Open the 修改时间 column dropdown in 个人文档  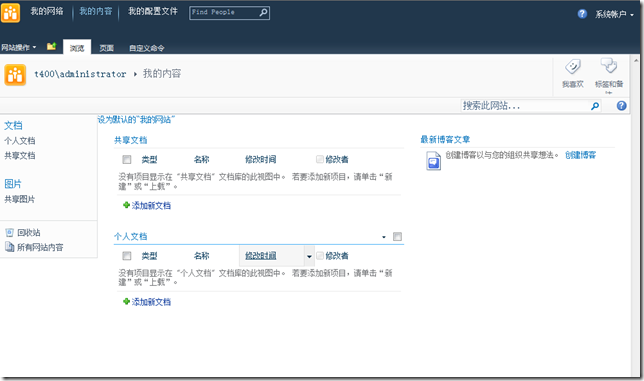(309, 256)
